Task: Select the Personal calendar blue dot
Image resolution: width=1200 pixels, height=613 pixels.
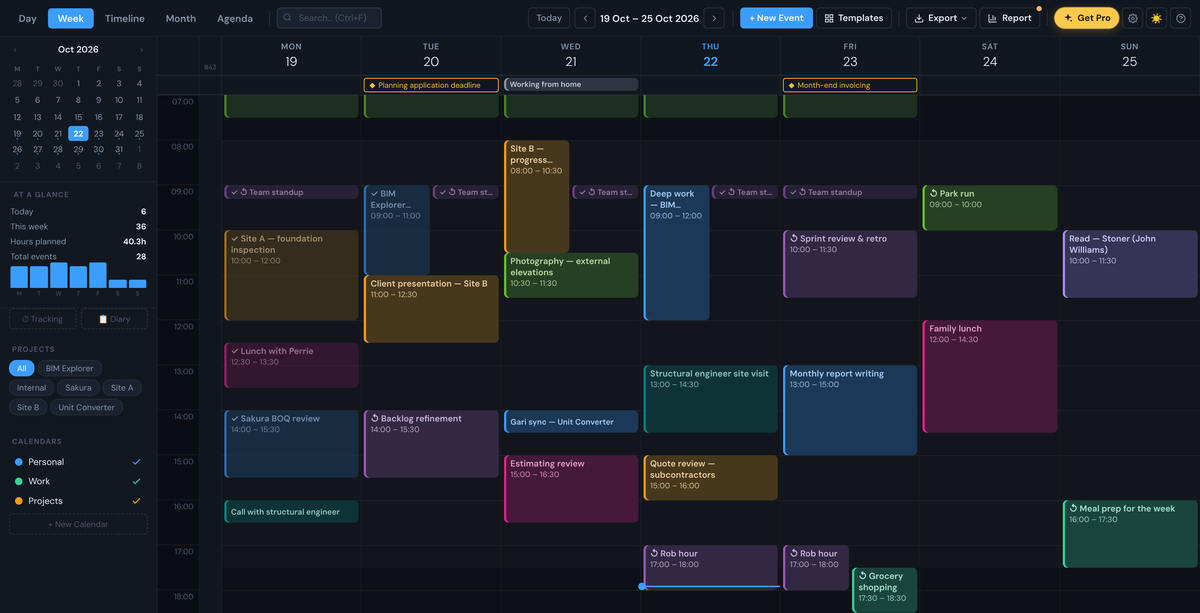Action: [x=19, y=462]
